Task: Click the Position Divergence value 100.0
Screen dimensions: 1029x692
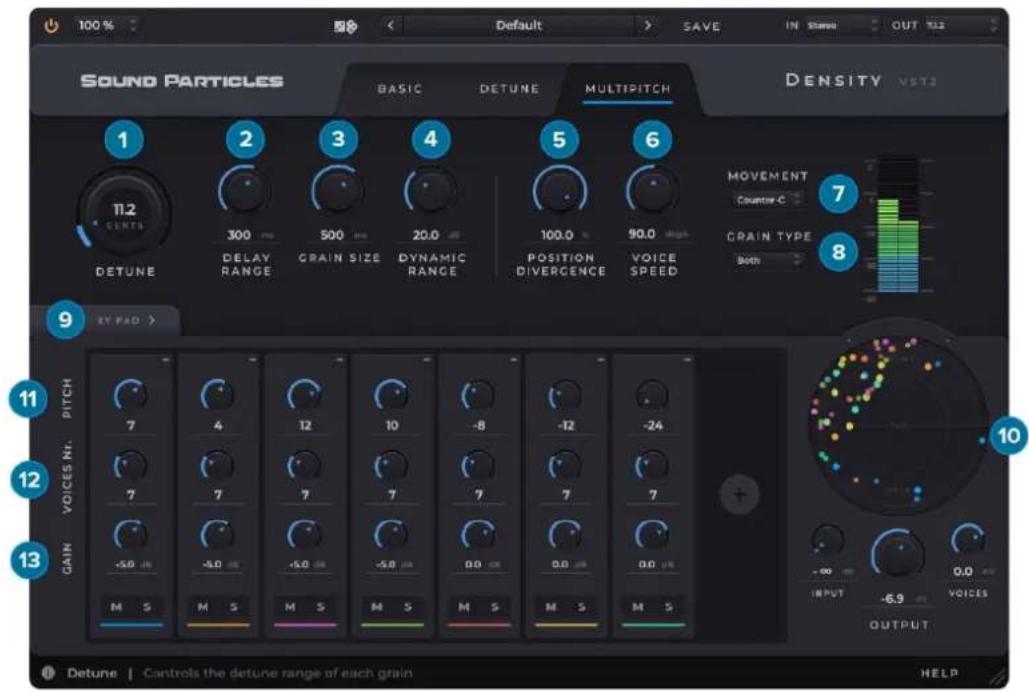Action: pyautogui.click(x=556, y=234)
